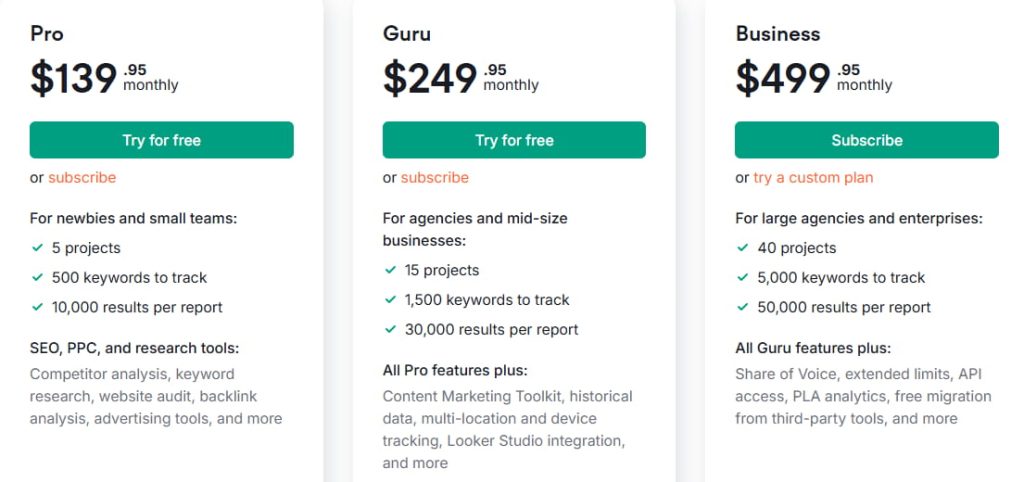Open the subscribe link under Pro plan
The height and width of the screenshot is (482, 1024).
point(82,177)
